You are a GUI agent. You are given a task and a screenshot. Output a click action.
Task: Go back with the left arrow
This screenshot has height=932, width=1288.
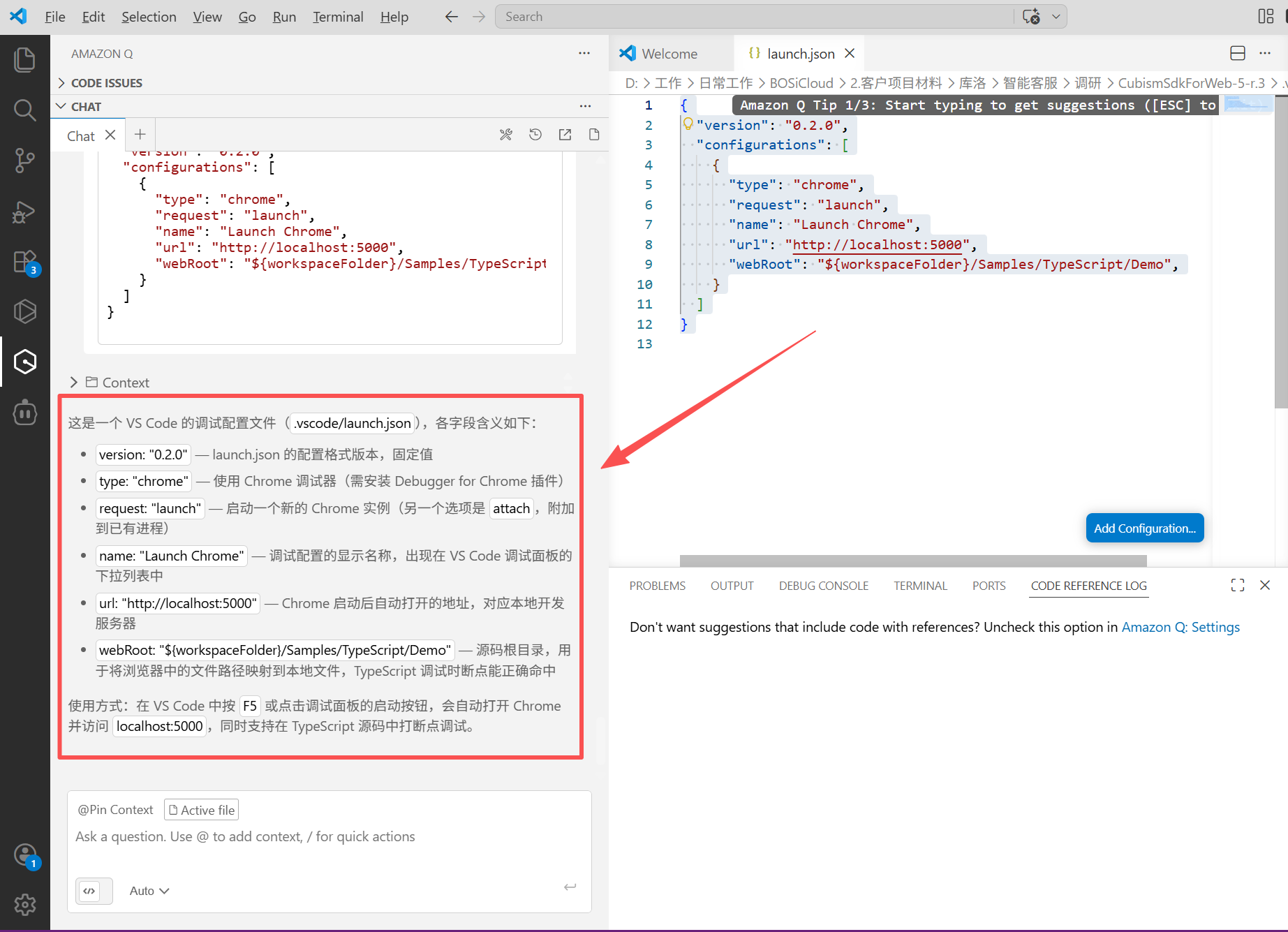tap(452, 17)
